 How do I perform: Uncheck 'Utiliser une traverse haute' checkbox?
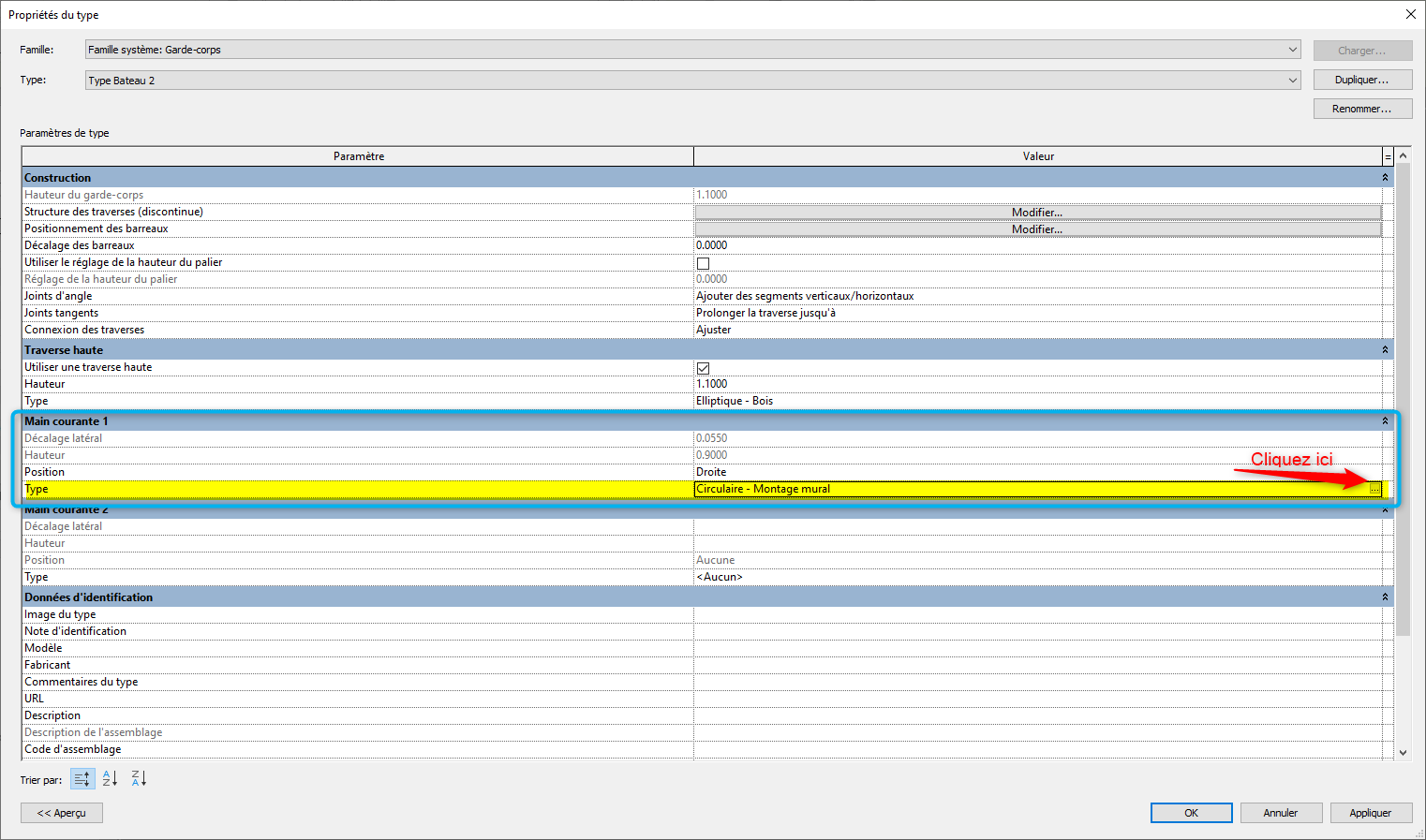[x=703, y=368]
